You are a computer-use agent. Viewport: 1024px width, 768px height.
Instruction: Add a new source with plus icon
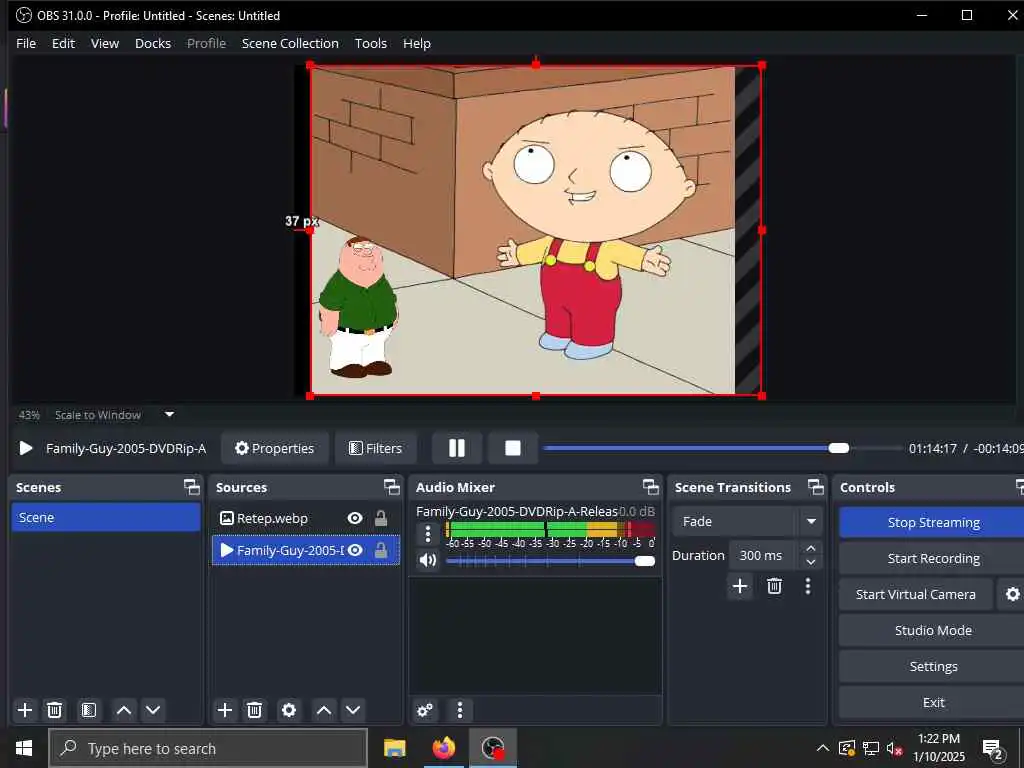[225, 710]
